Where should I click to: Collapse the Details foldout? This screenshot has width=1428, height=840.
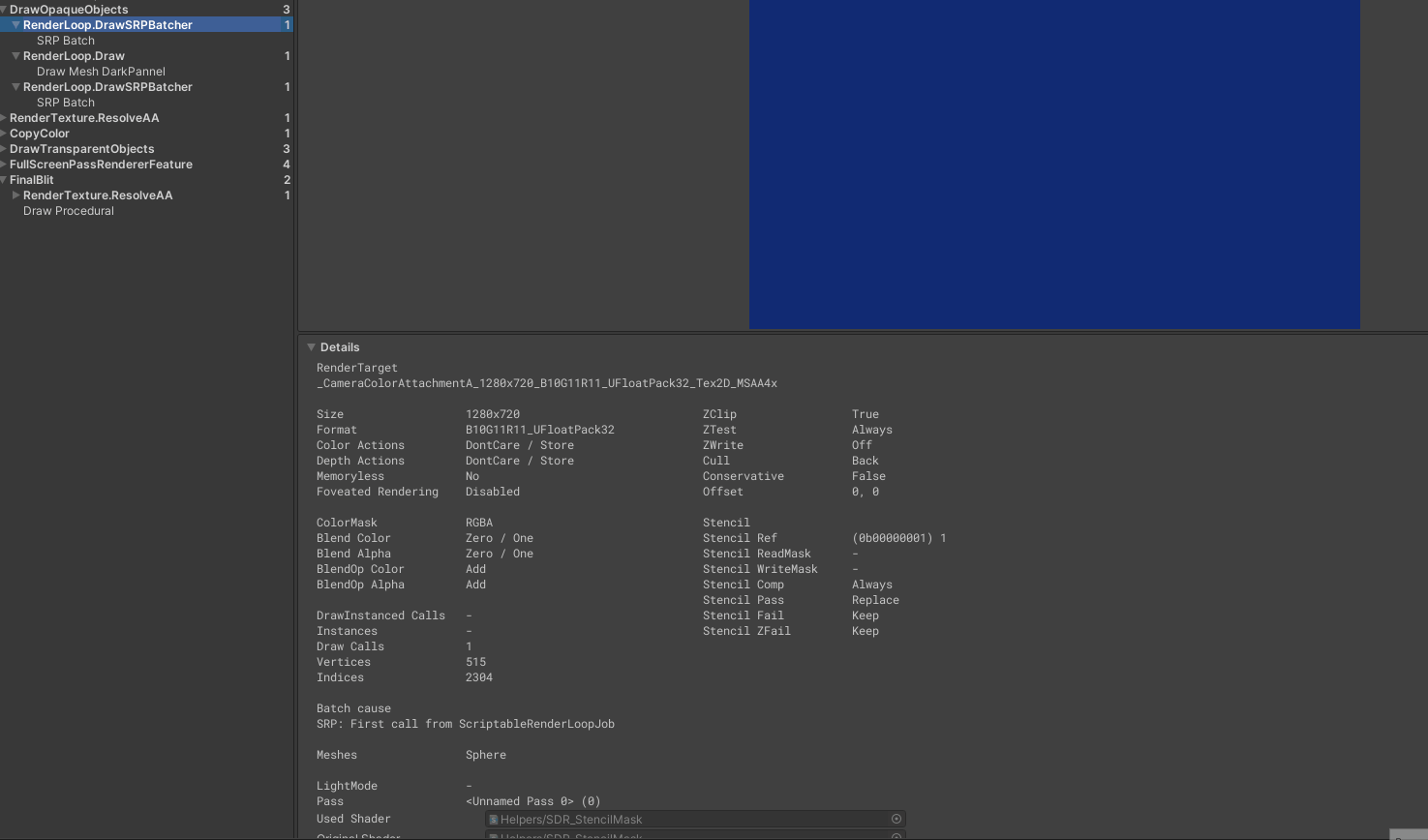click(x=311, y=347)
